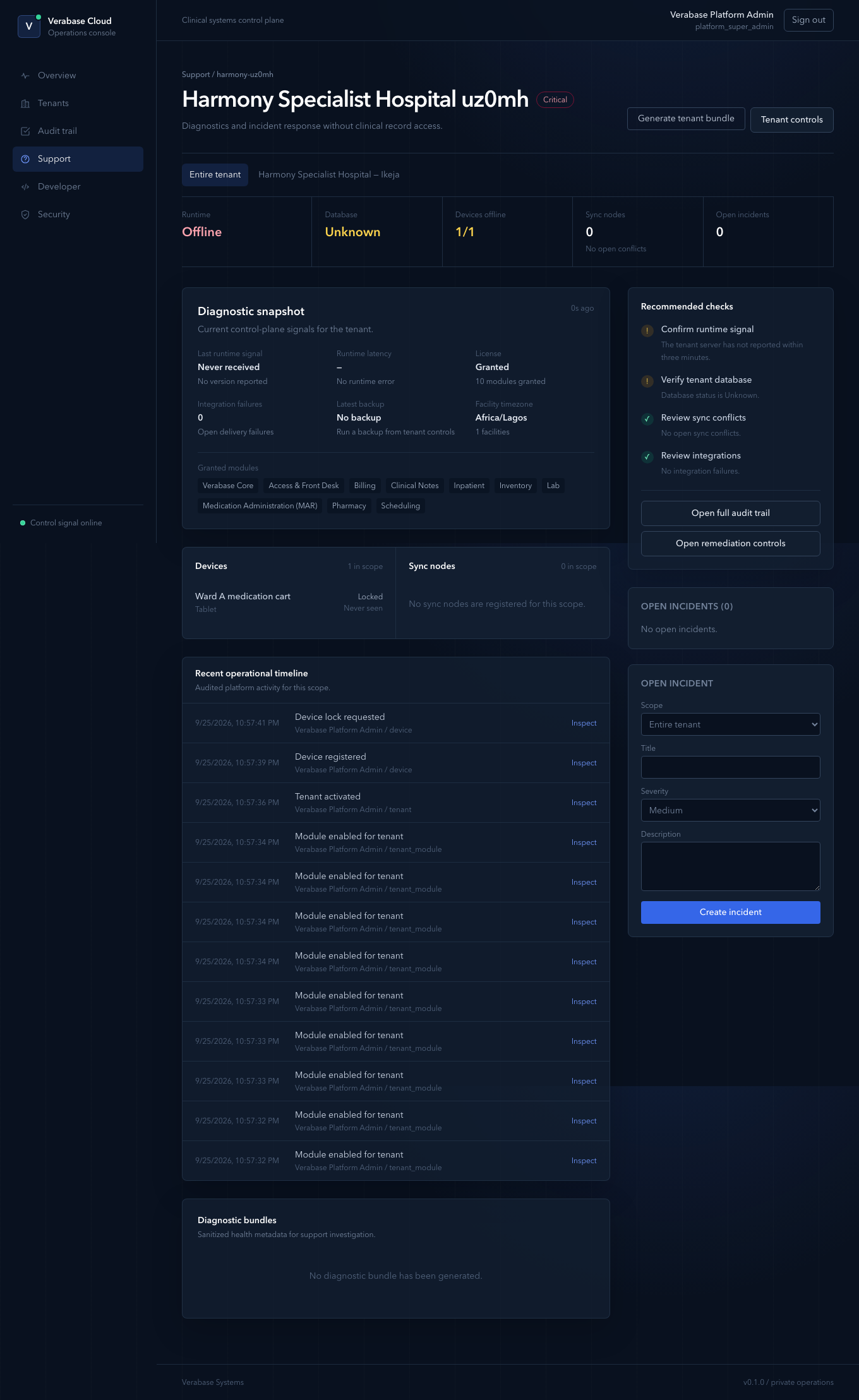Open remediation controls
Screen dimensions: 859x1400
[x=730, y=544]
